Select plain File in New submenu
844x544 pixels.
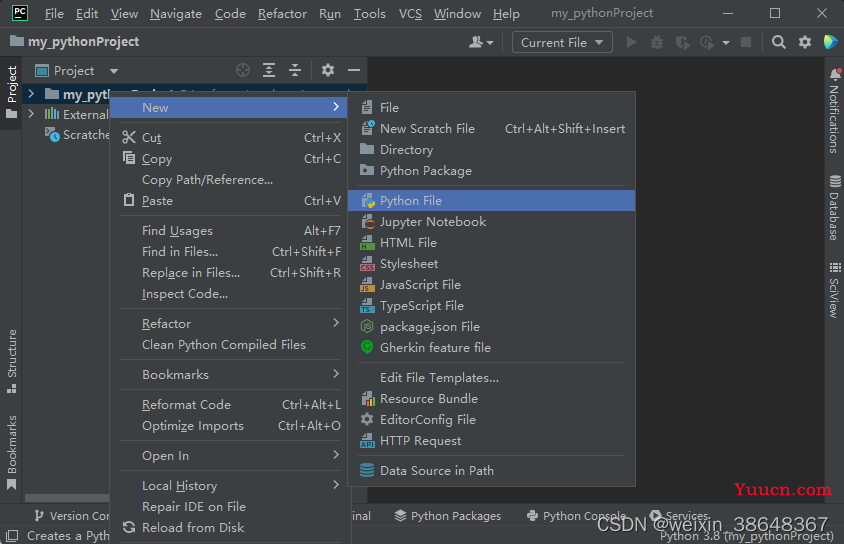(491, 108)
